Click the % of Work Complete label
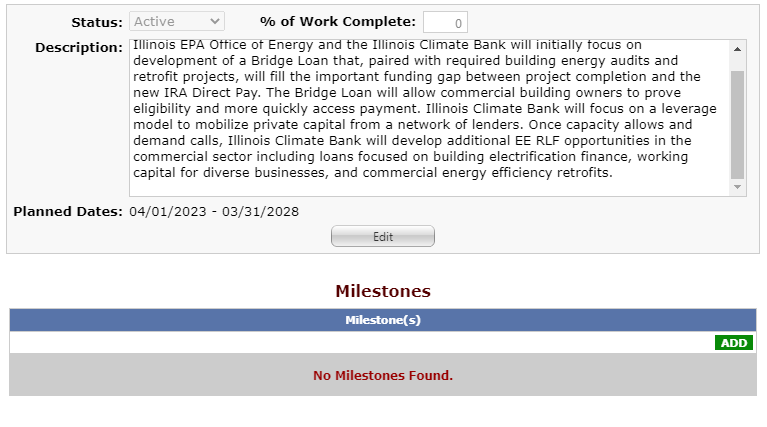767x427 pixels. coord(337,21)
